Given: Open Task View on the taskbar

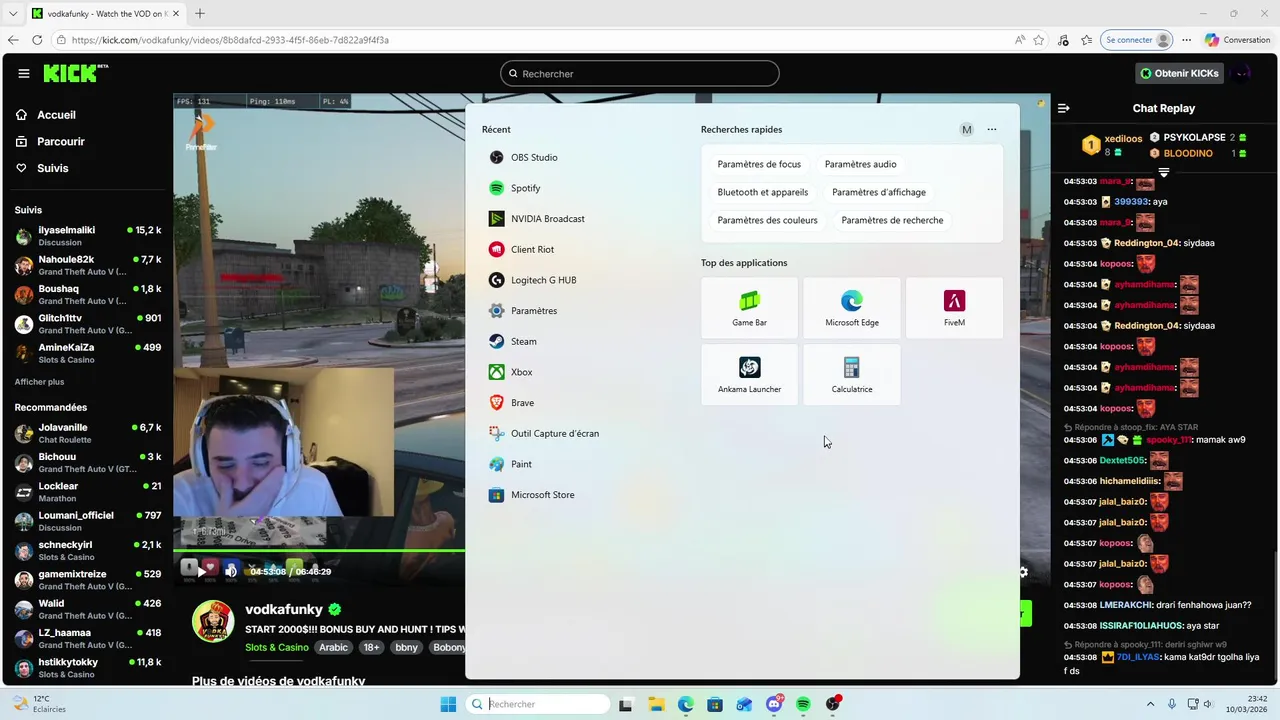Looking at the screenshot, I should [x=626, y=704].
